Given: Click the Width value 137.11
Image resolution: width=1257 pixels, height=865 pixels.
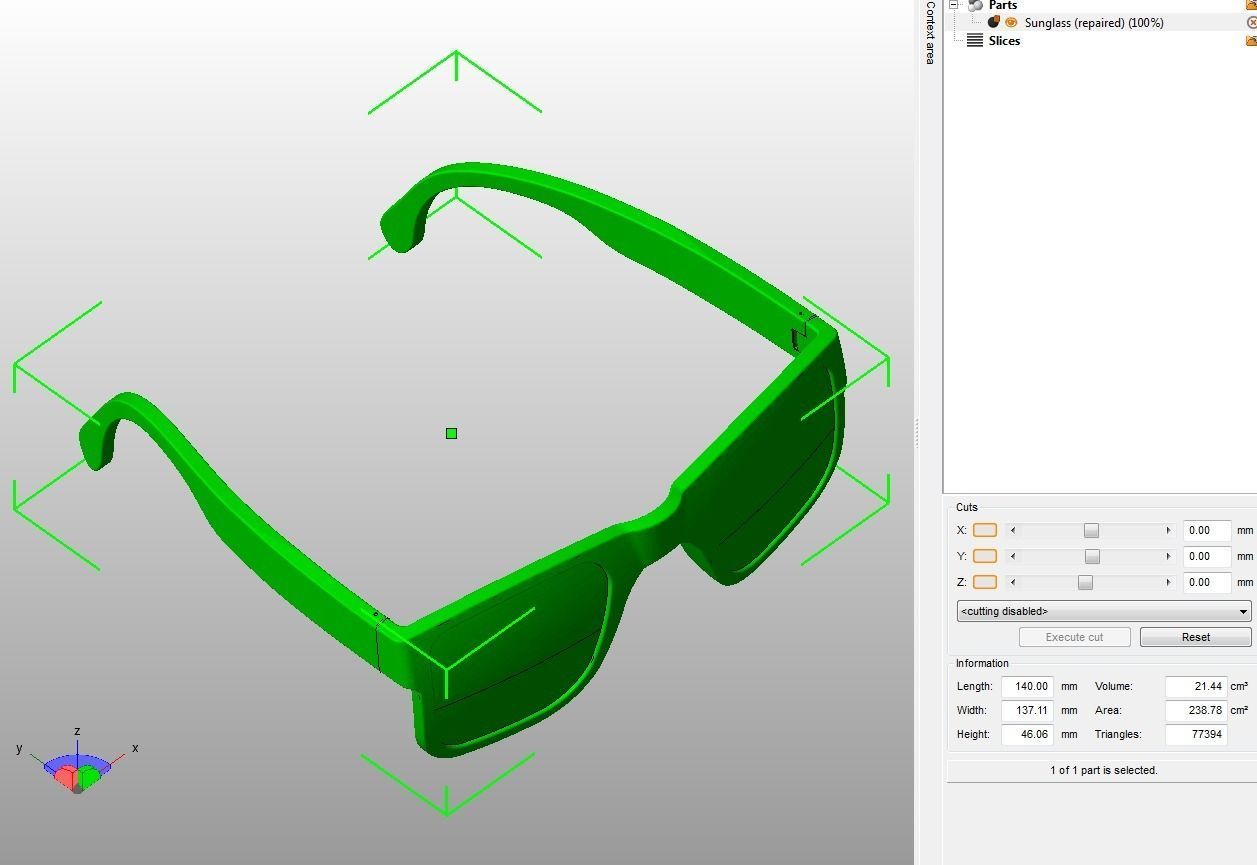Looking at the screenshot, I should (1029, 710).
